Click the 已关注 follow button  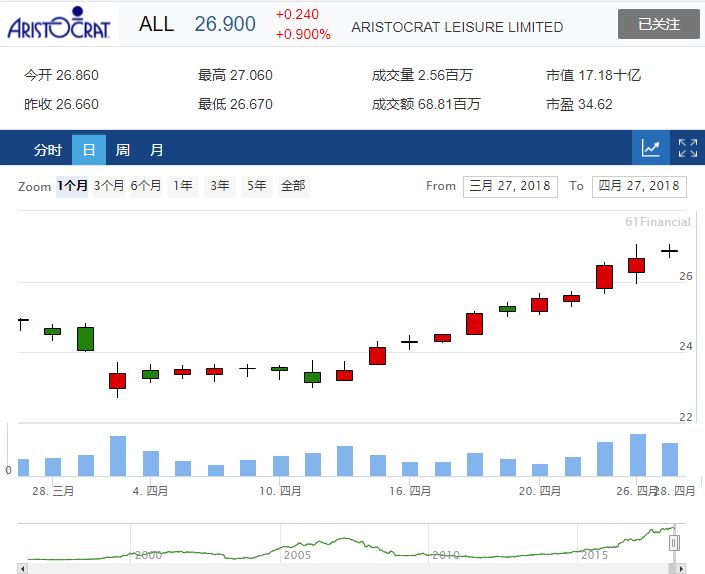[658, 24]
